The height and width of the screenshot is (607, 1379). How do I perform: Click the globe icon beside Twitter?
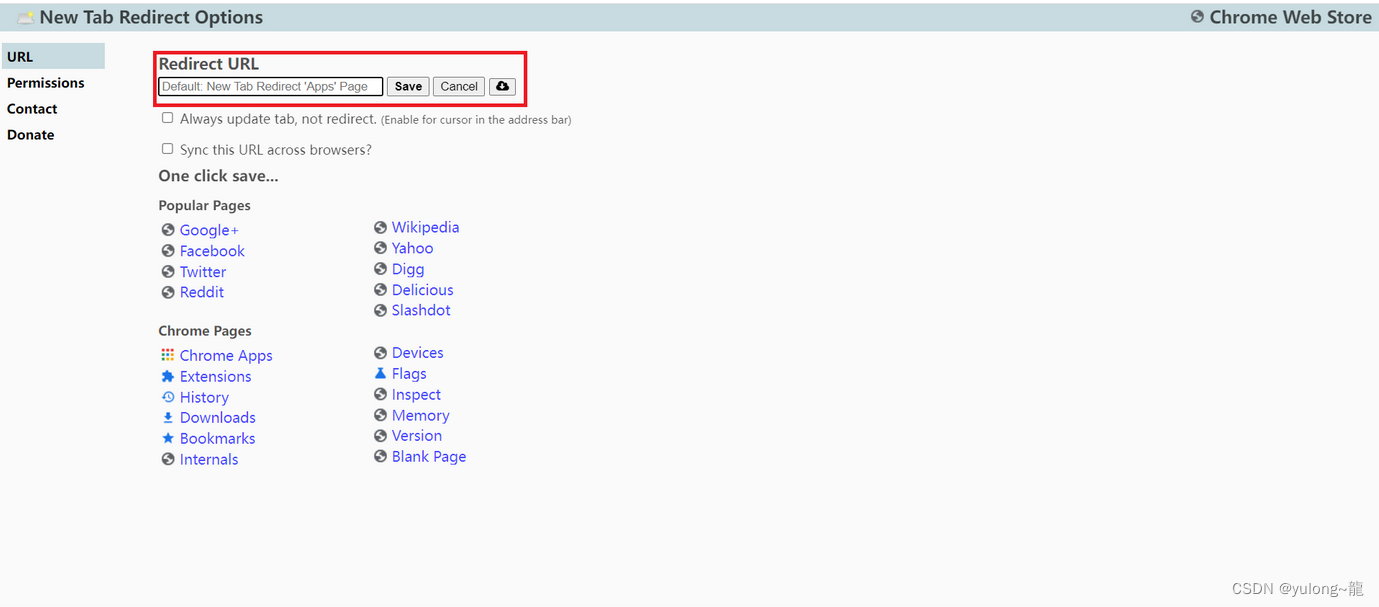(x=168, y=272)
